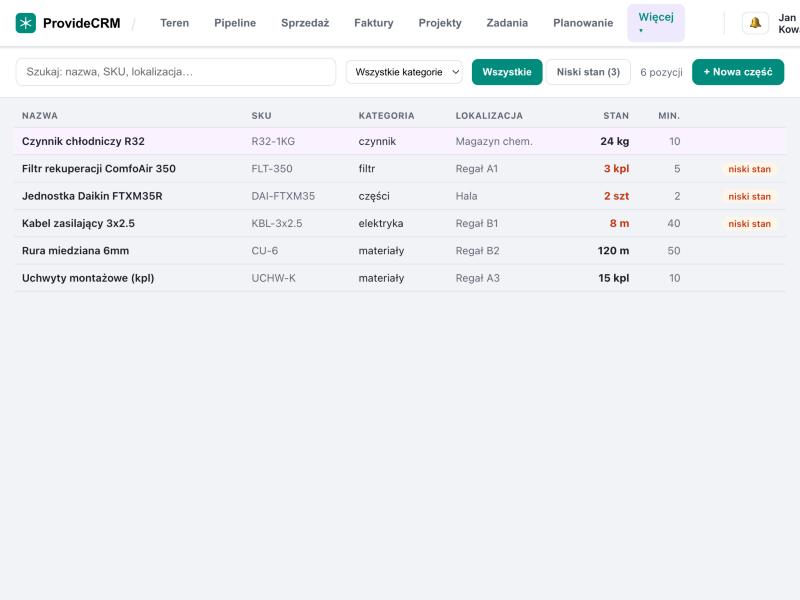This screenshot has width=800, height=600.
Task: Click the STAN column header
Action: coord(616,116)
